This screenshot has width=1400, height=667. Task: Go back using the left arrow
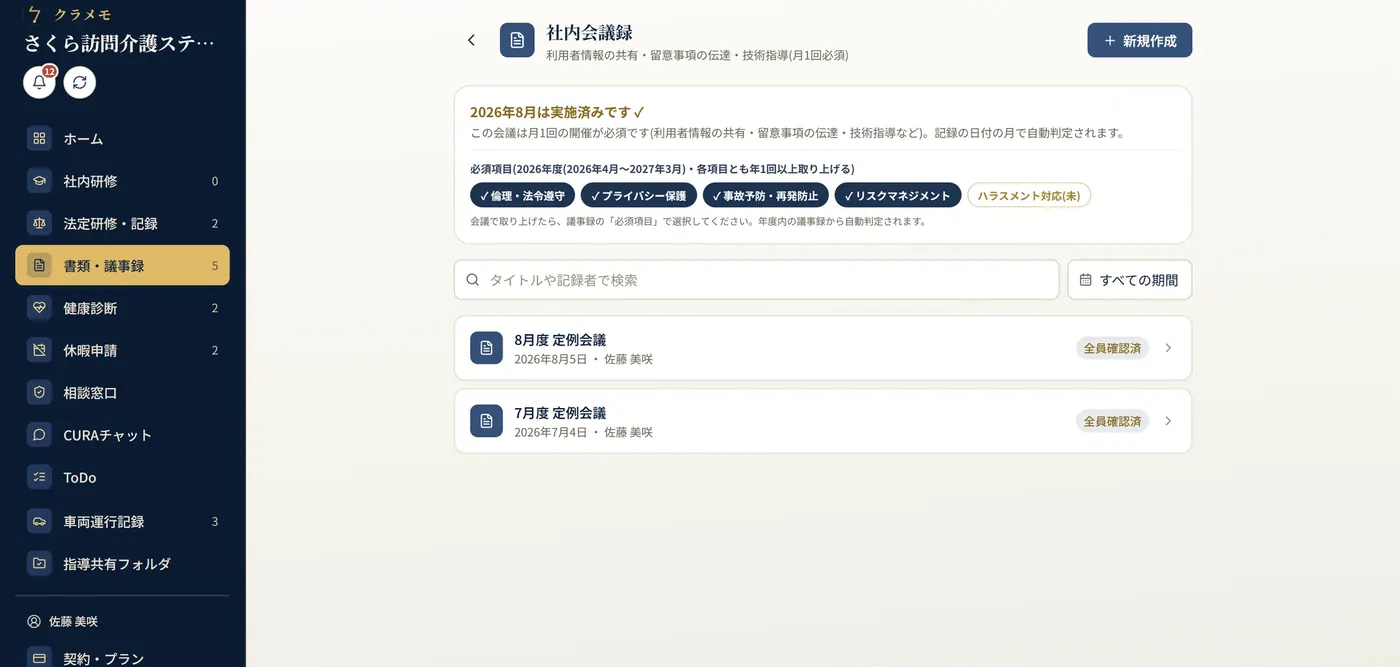pos(472,40)
